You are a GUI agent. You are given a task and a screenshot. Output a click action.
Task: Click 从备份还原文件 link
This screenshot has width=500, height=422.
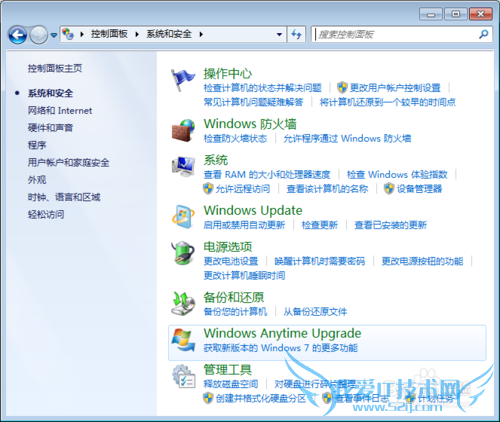(315, 312)
